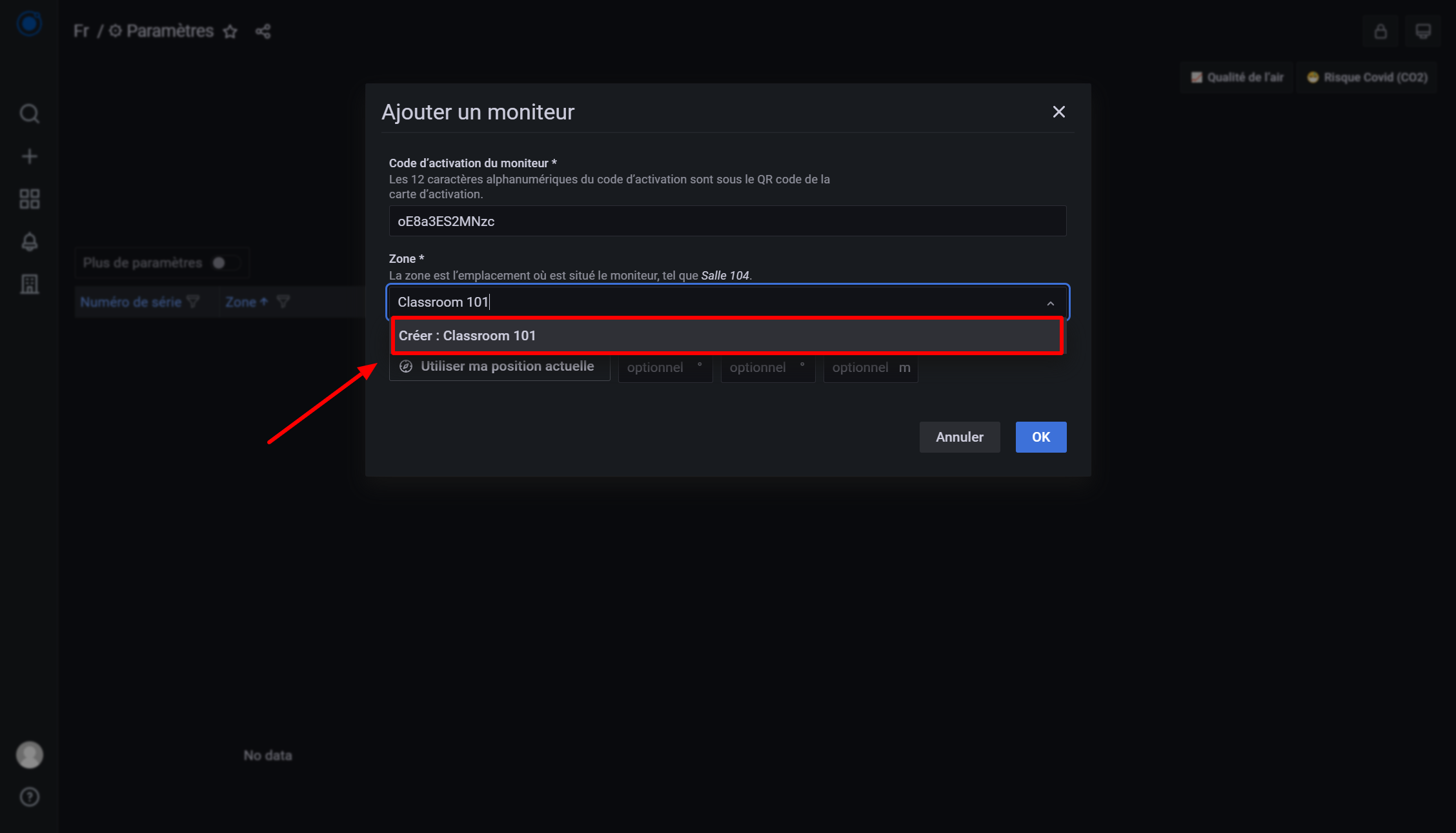Screen dimensions: 1456x833
Task: Open the building organization icon
Action: [29, 284]
